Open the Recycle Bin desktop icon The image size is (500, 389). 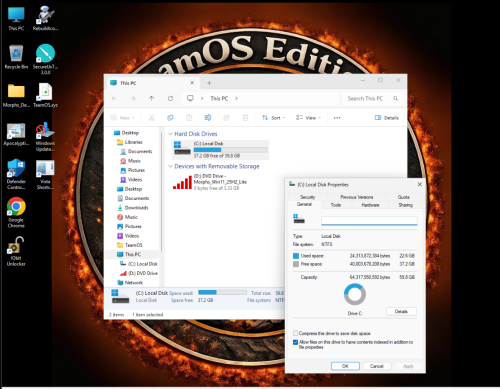tap(16, 57)
